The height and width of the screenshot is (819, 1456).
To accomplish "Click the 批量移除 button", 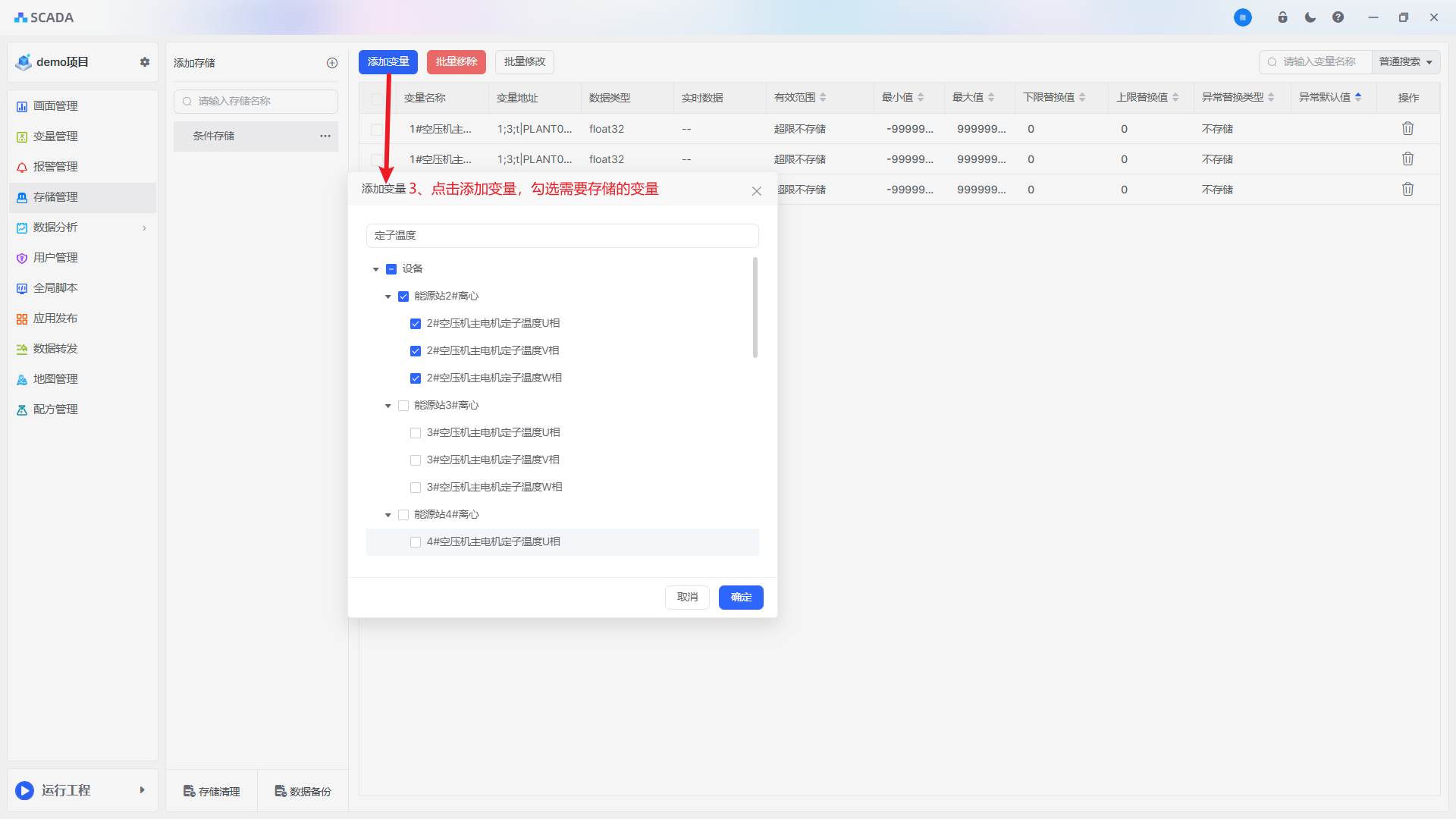I will pos(456,62).
